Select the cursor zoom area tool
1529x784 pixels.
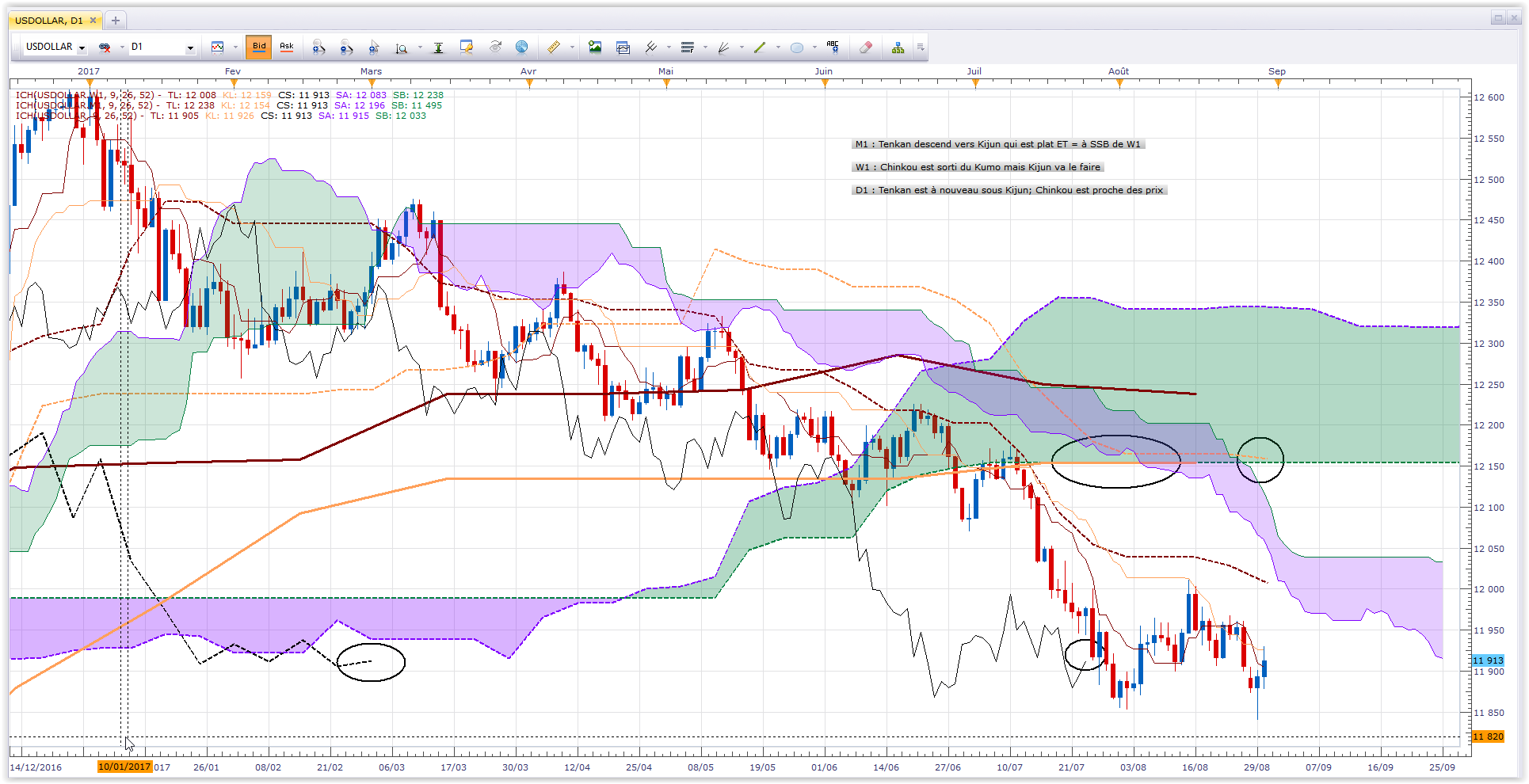(x=374, y=48)
